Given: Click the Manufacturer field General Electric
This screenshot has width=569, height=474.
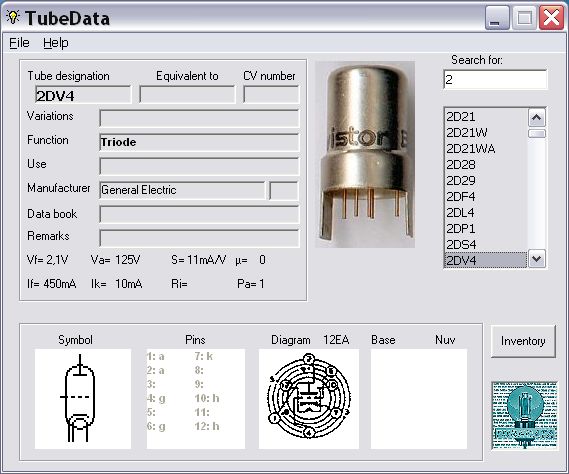Looking at the screenshot, I should tap(182, 190).
